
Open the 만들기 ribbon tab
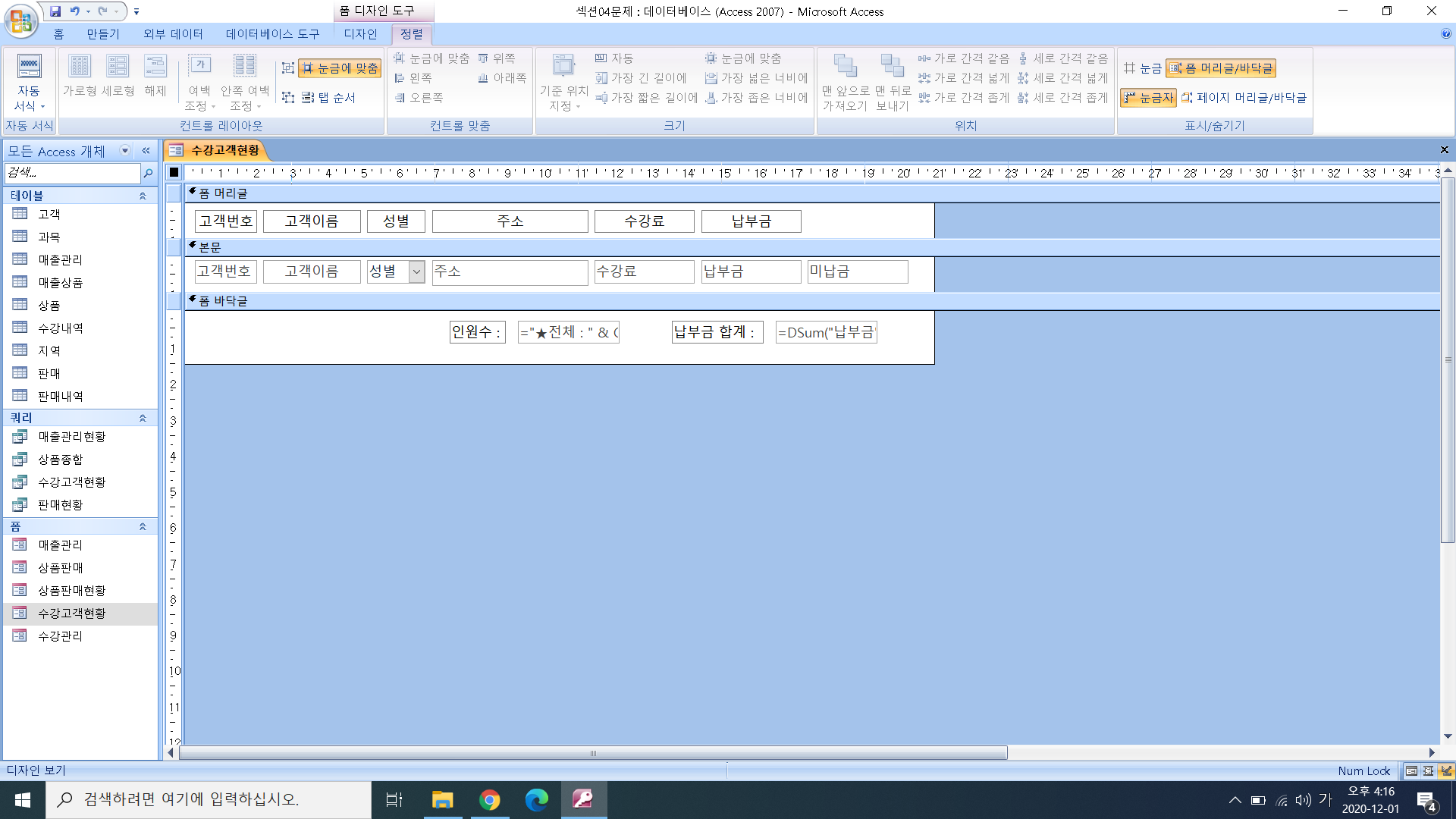click(x=102, y=34)
